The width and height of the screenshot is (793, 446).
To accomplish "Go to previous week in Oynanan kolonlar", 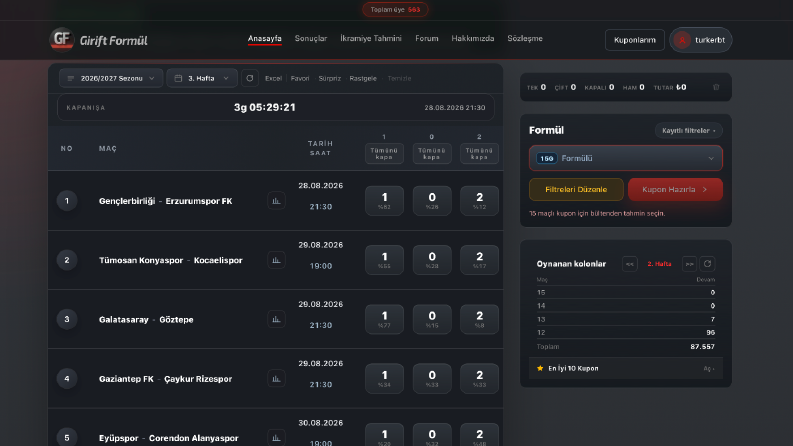I will click(630, 264).
